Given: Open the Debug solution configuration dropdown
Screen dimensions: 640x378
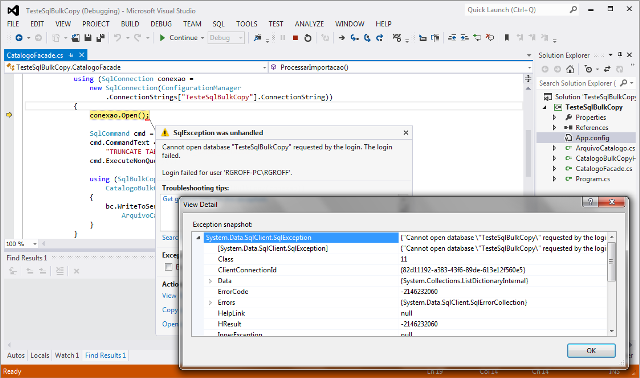Looking at the screenshot, I should coord(240,38).
